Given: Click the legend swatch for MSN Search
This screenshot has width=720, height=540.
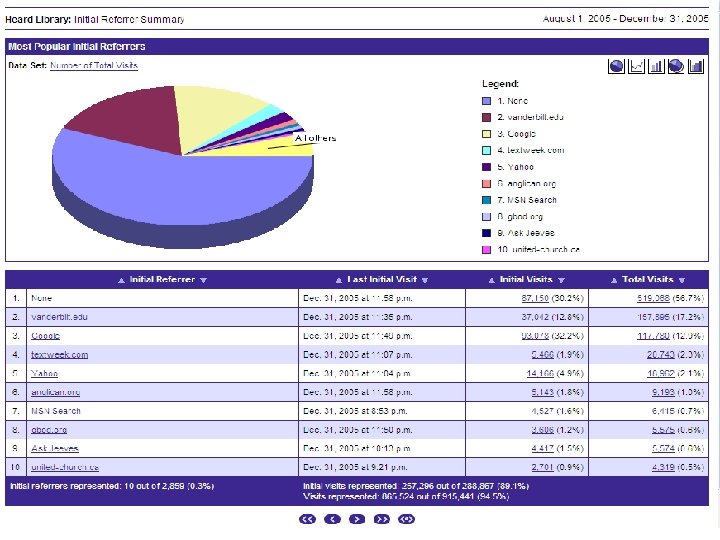Looking at the screenshot, I should point(486,200).
